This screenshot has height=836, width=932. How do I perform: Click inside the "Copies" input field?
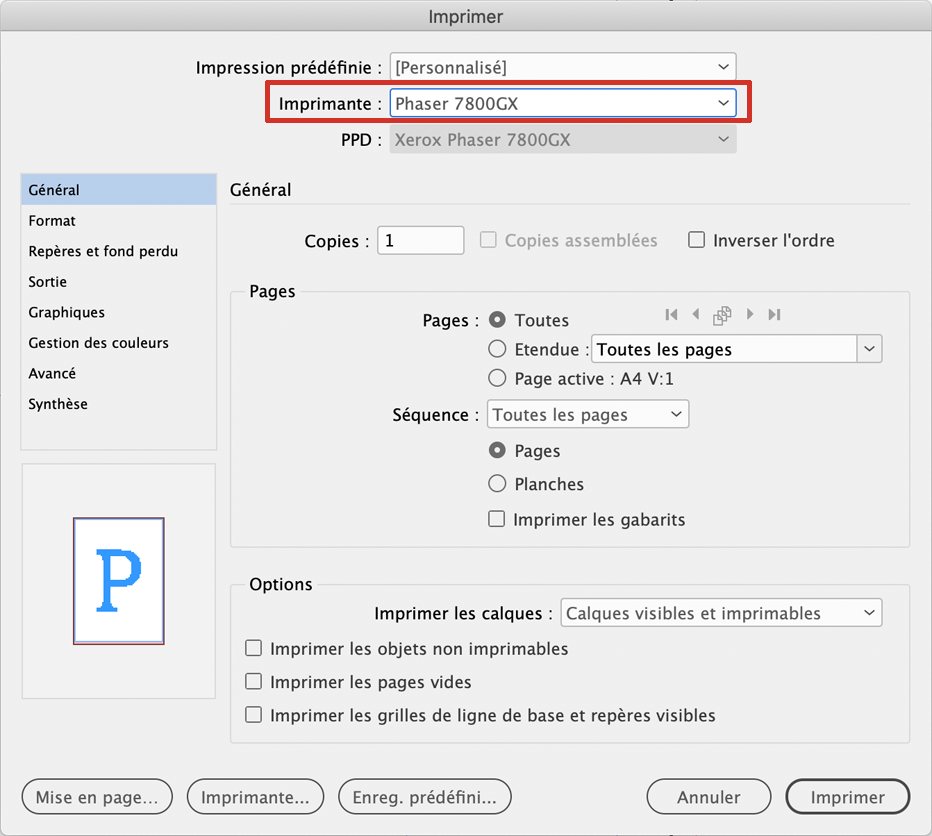(x=420, y=240)
